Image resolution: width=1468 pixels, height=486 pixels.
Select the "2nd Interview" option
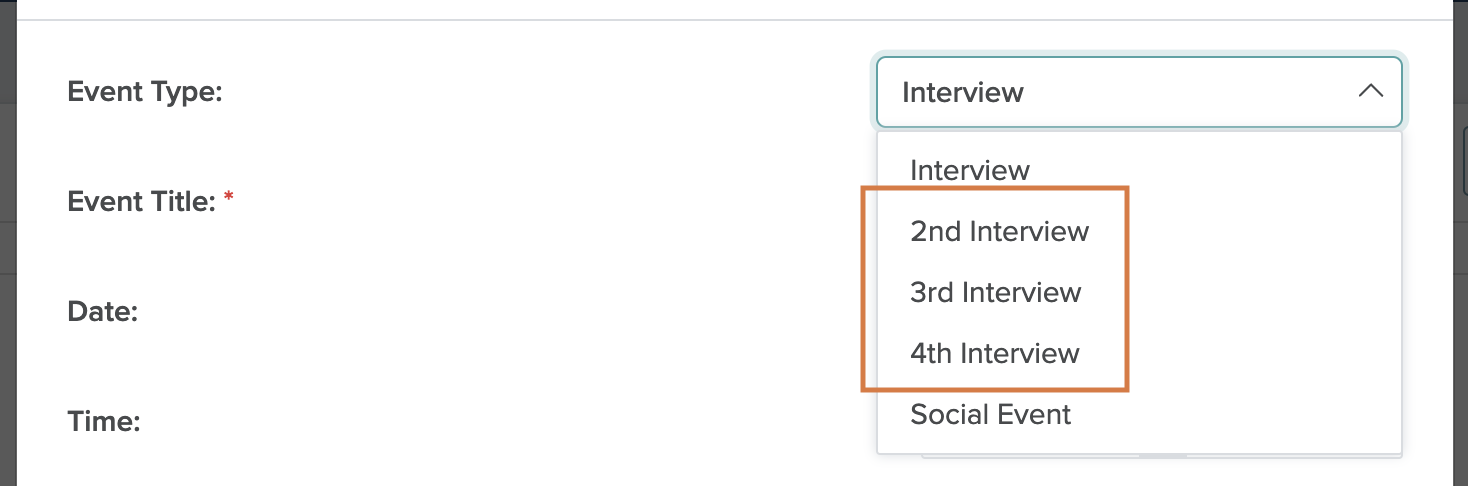click(998, 232)
